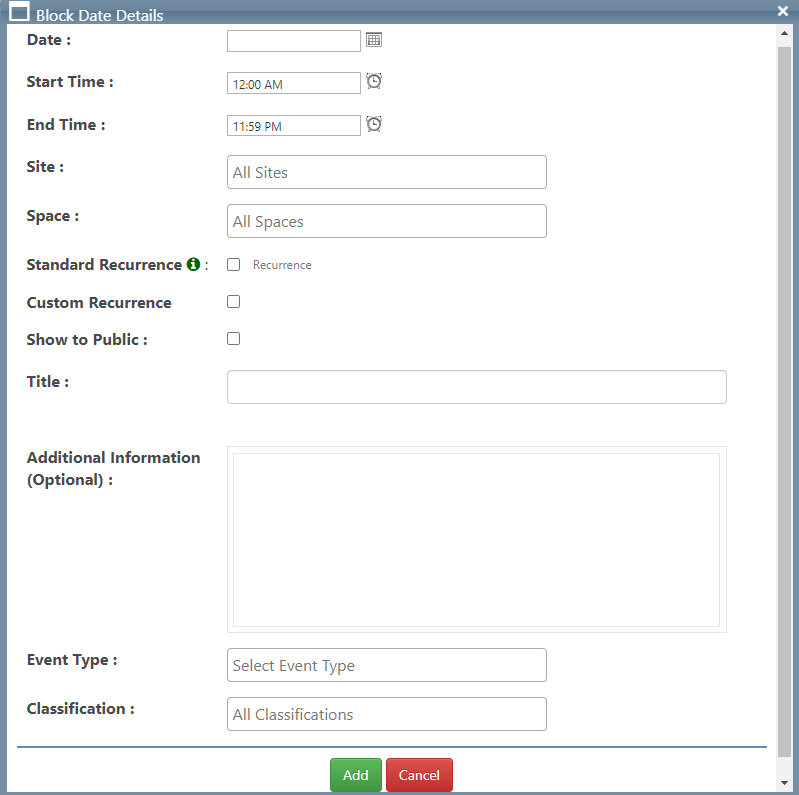Focus the Title text field
Image resolution: width=799 pixels, height=795 pixels.
(476, 387)
